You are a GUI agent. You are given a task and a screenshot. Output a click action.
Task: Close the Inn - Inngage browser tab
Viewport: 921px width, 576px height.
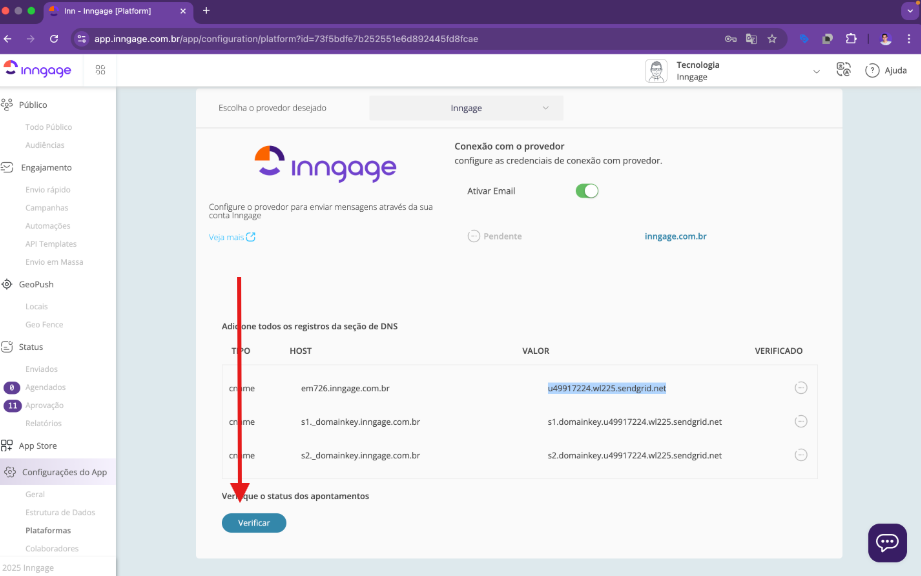(x=183, y=11)
